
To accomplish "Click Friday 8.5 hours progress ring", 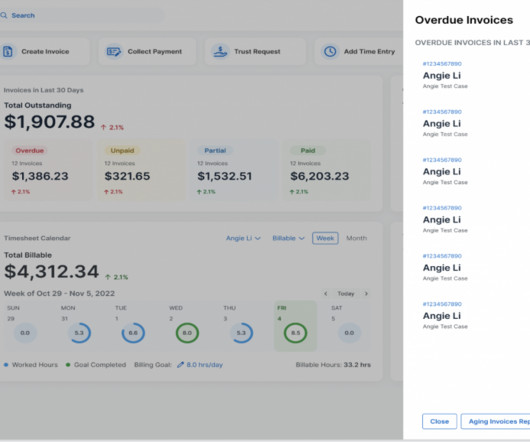I will coord(295,333).
